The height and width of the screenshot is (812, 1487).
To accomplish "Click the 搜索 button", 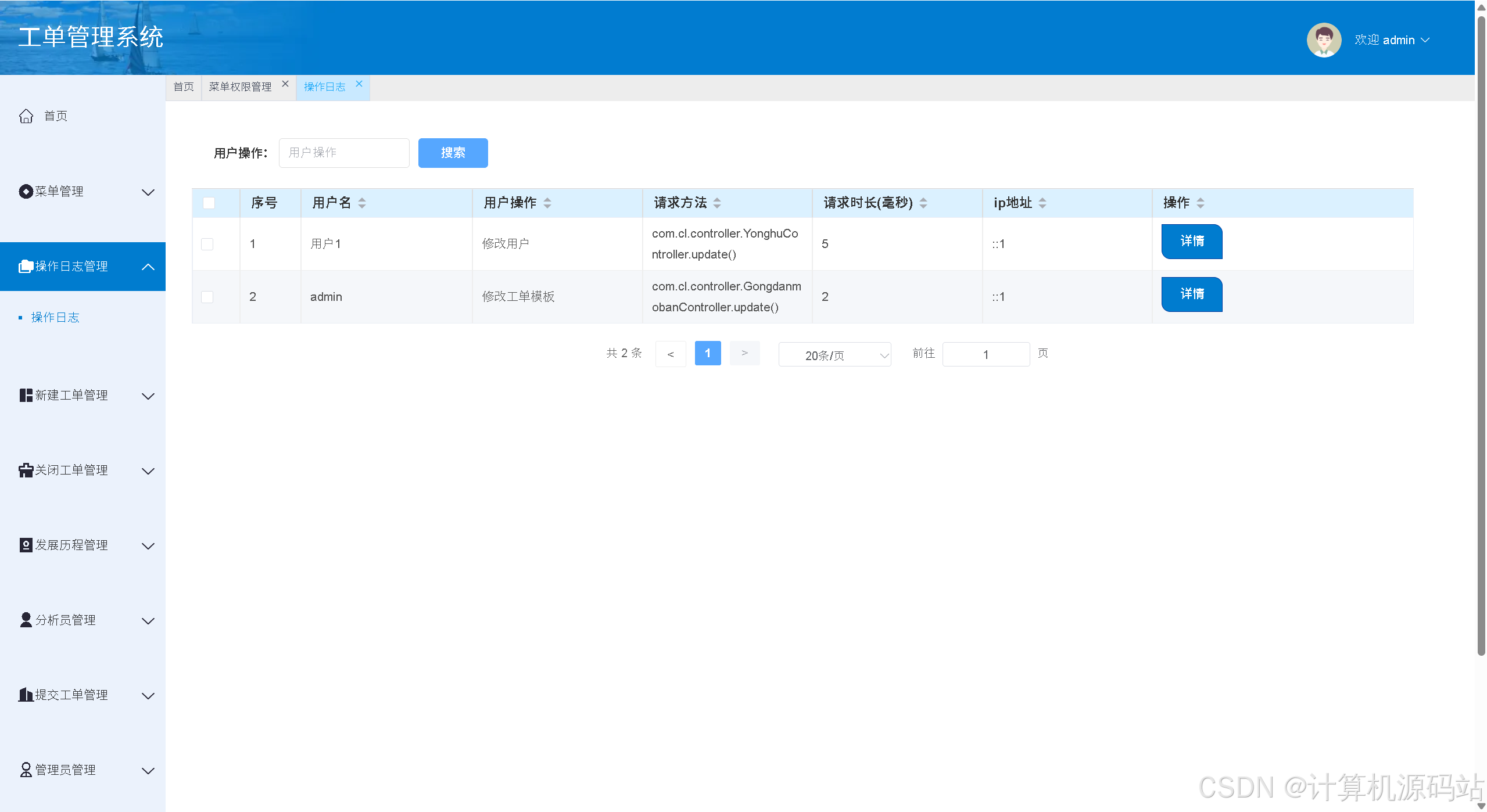I will (453, 153).
